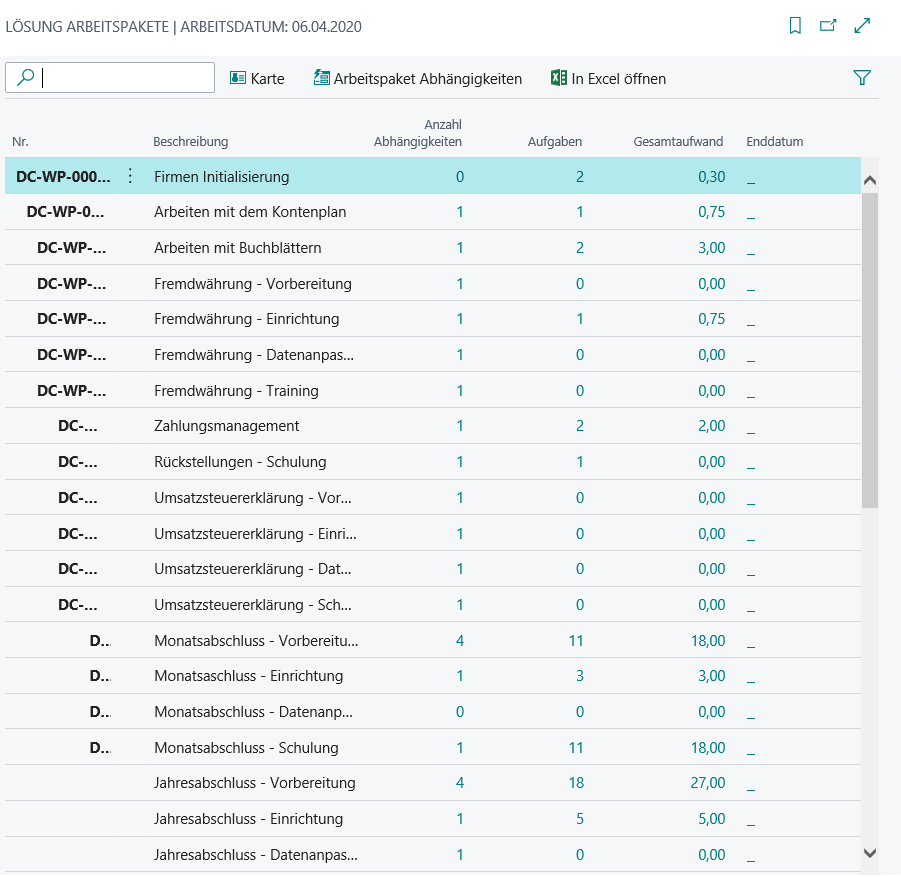Toggle the filter pane funnel icon
Viewport: 901px width, 877px height.
862,78
